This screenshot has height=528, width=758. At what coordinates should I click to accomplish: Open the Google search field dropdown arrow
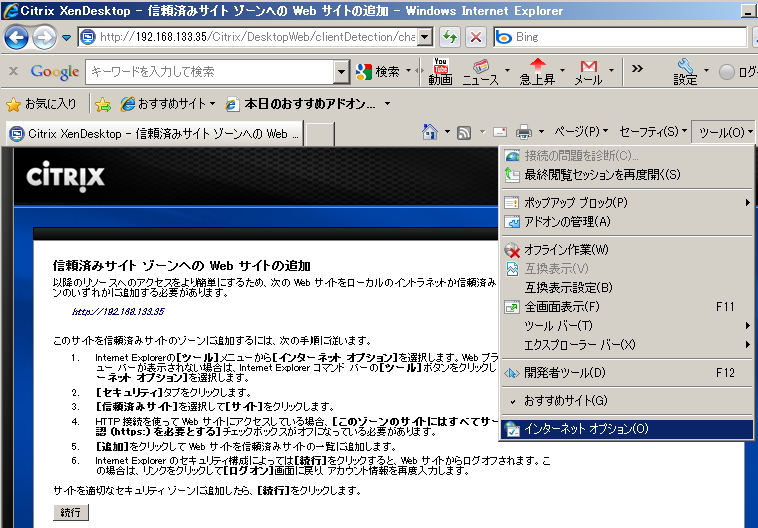click(x=341, y=72)
